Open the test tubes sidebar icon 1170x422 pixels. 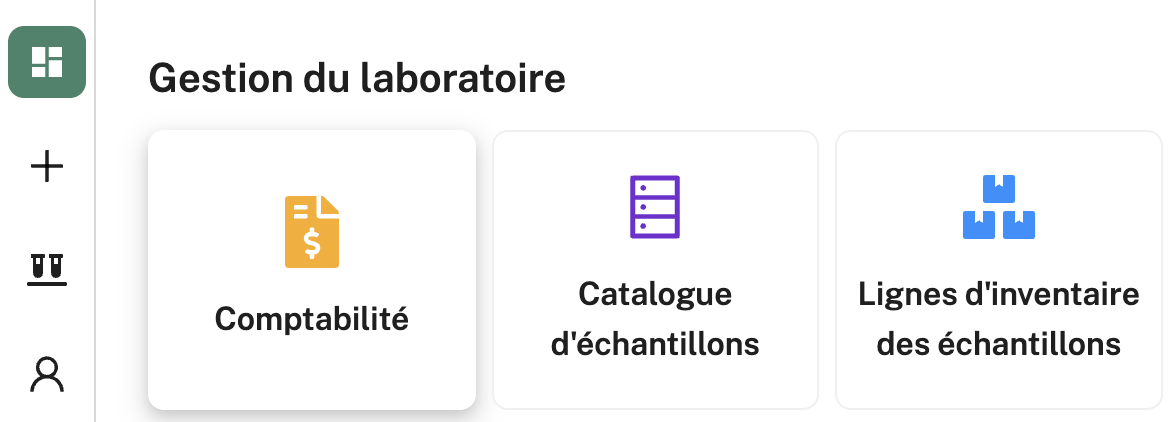click(47, 269)
